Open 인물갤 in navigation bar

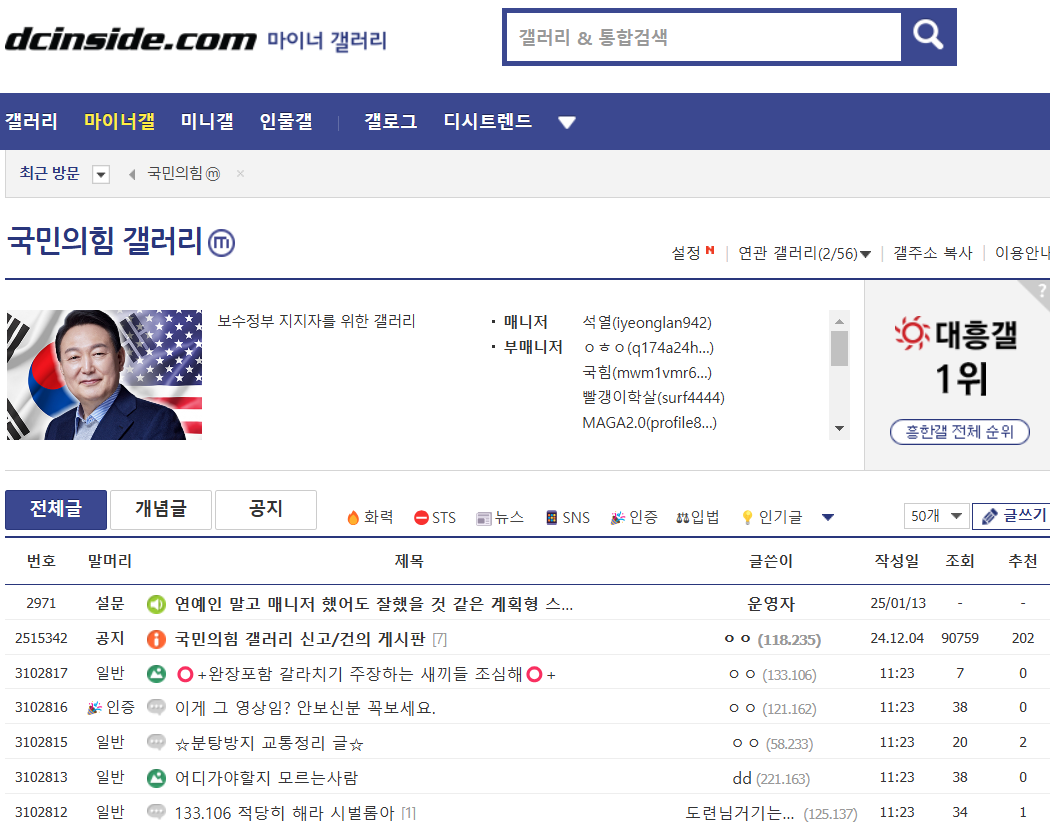point(286,121)
